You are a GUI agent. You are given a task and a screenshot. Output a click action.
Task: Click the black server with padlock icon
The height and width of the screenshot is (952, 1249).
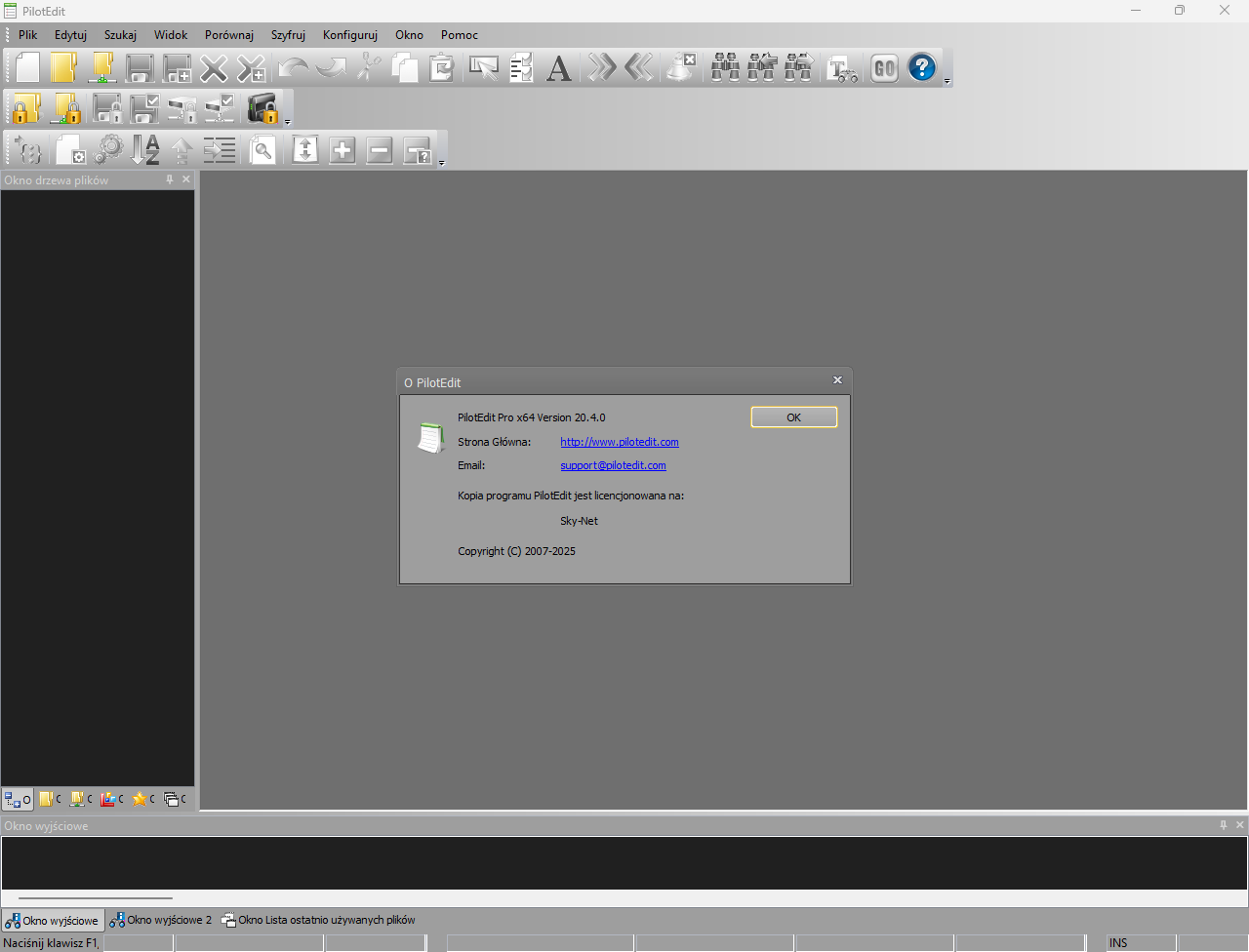click(x=262, y=108)
